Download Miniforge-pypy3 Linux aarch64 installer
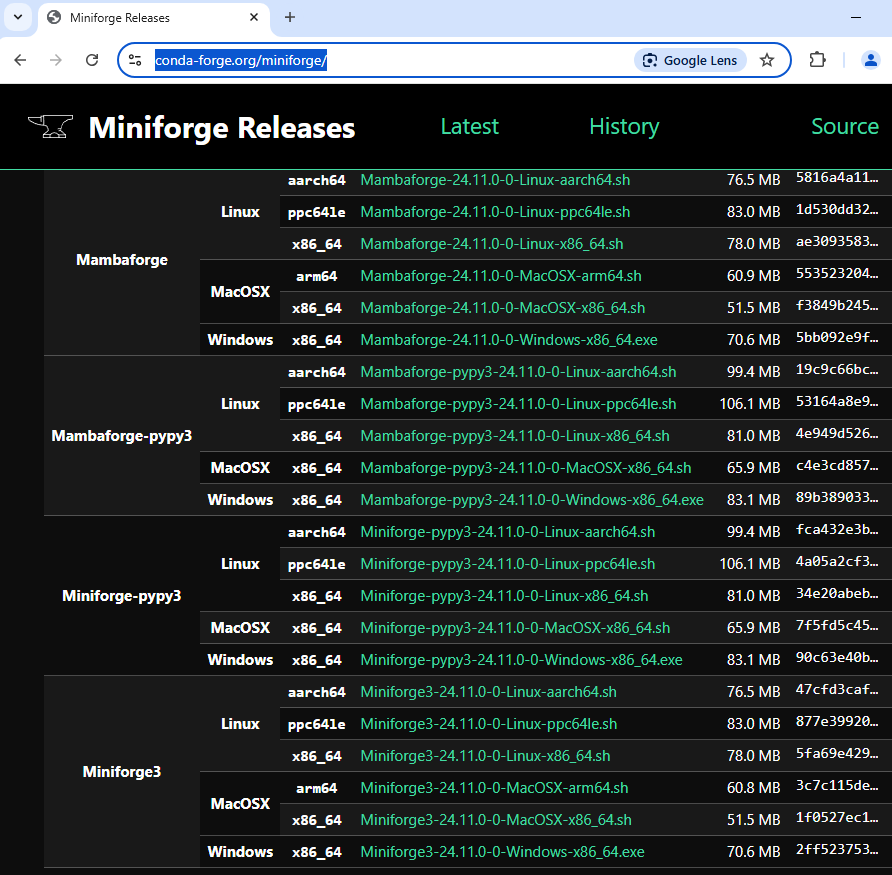Viewport: 892px width, 875px height. (507, 532)
